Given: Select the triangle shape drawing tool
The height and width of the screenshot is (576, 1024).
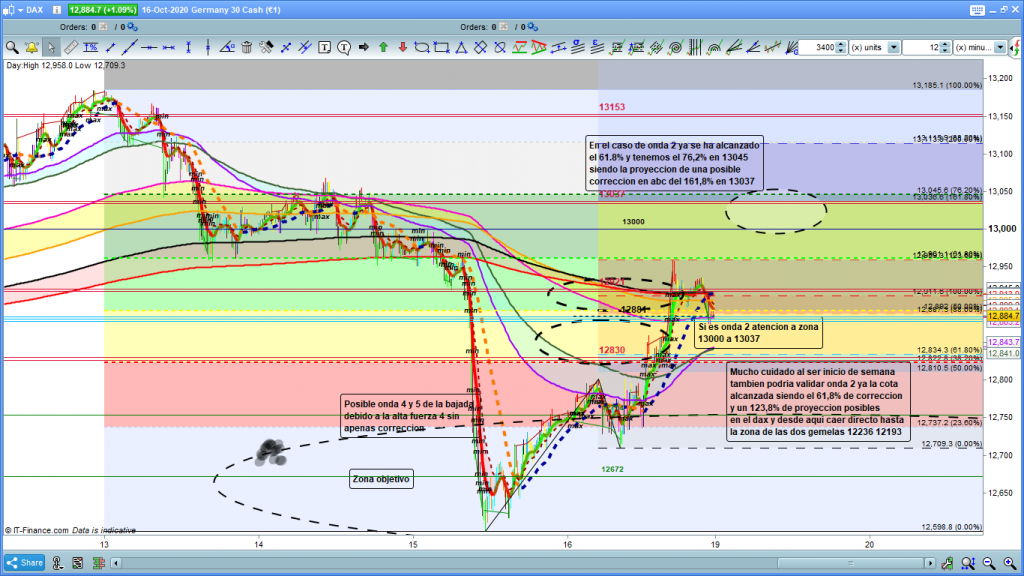Looking at the screenshot, I should [x=460, y=47].
